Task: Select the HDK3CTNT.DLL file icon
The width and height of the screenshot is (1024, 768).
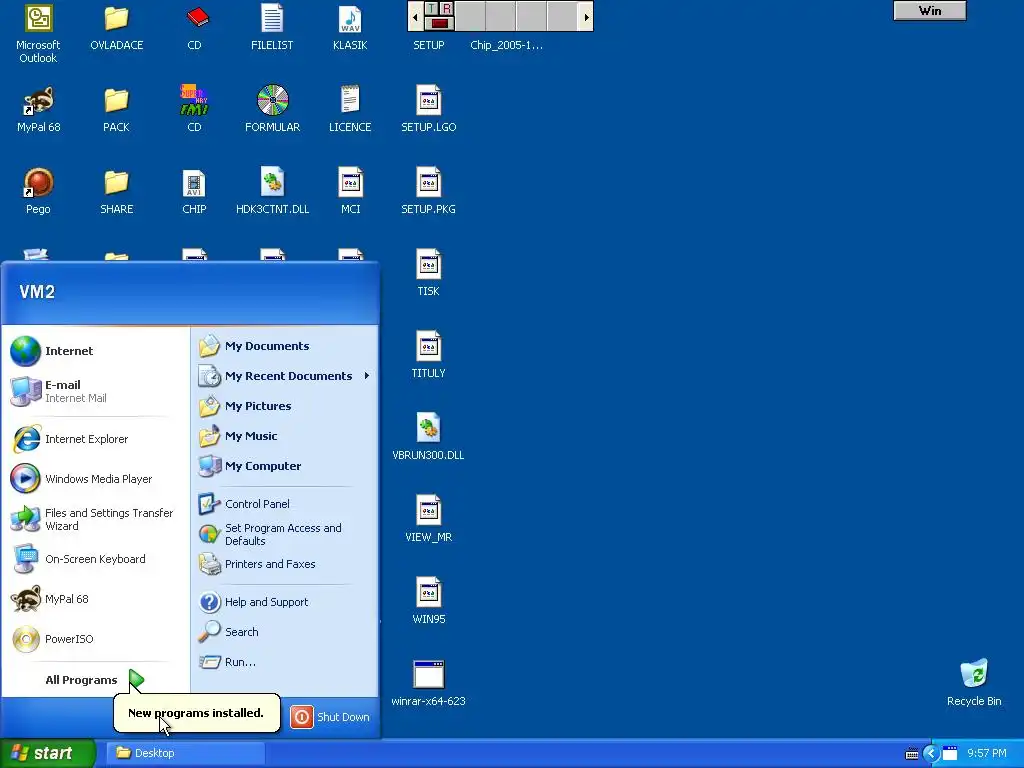Action: coord(272,192)
